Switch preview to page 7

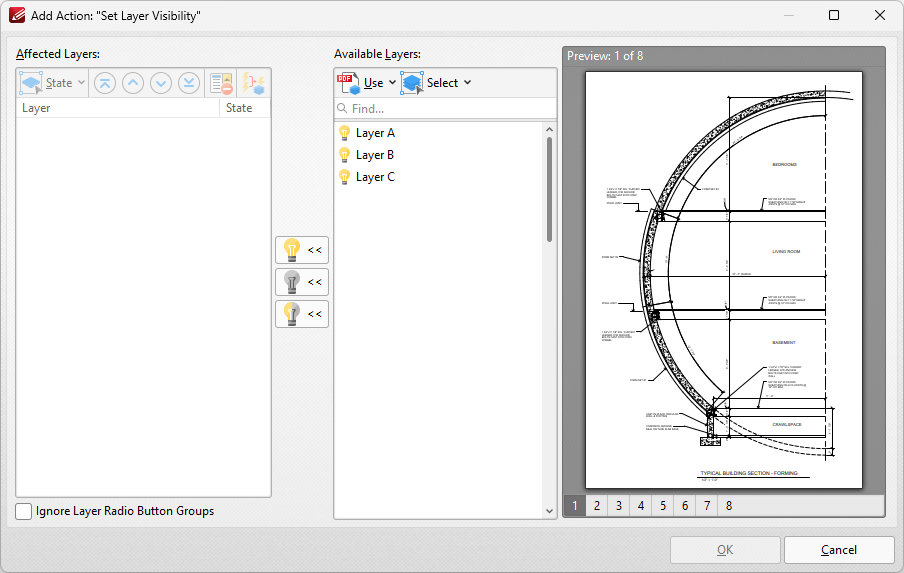(707, 506)
